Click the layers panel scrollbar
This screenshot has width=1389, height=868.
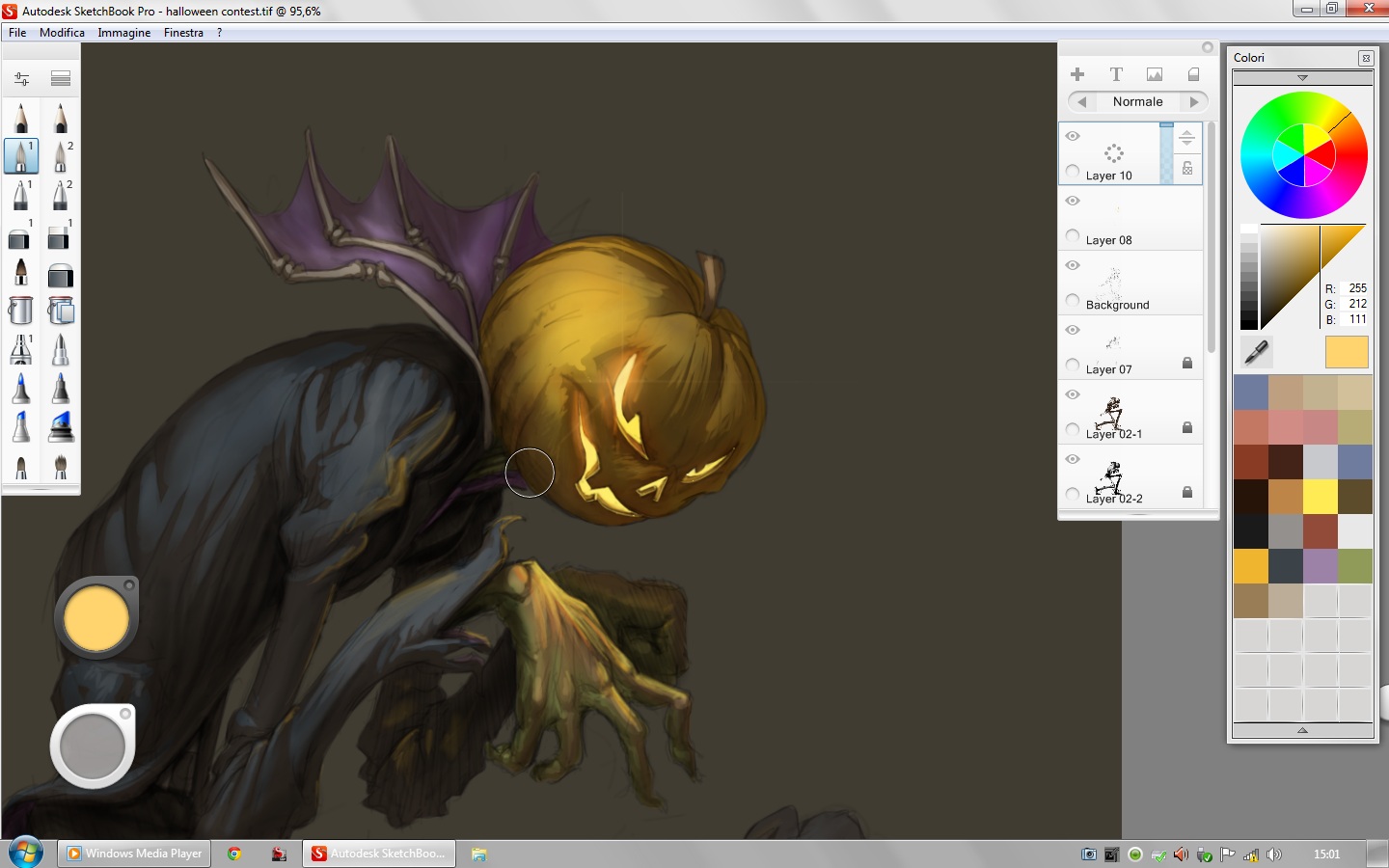pos(1212,236)
